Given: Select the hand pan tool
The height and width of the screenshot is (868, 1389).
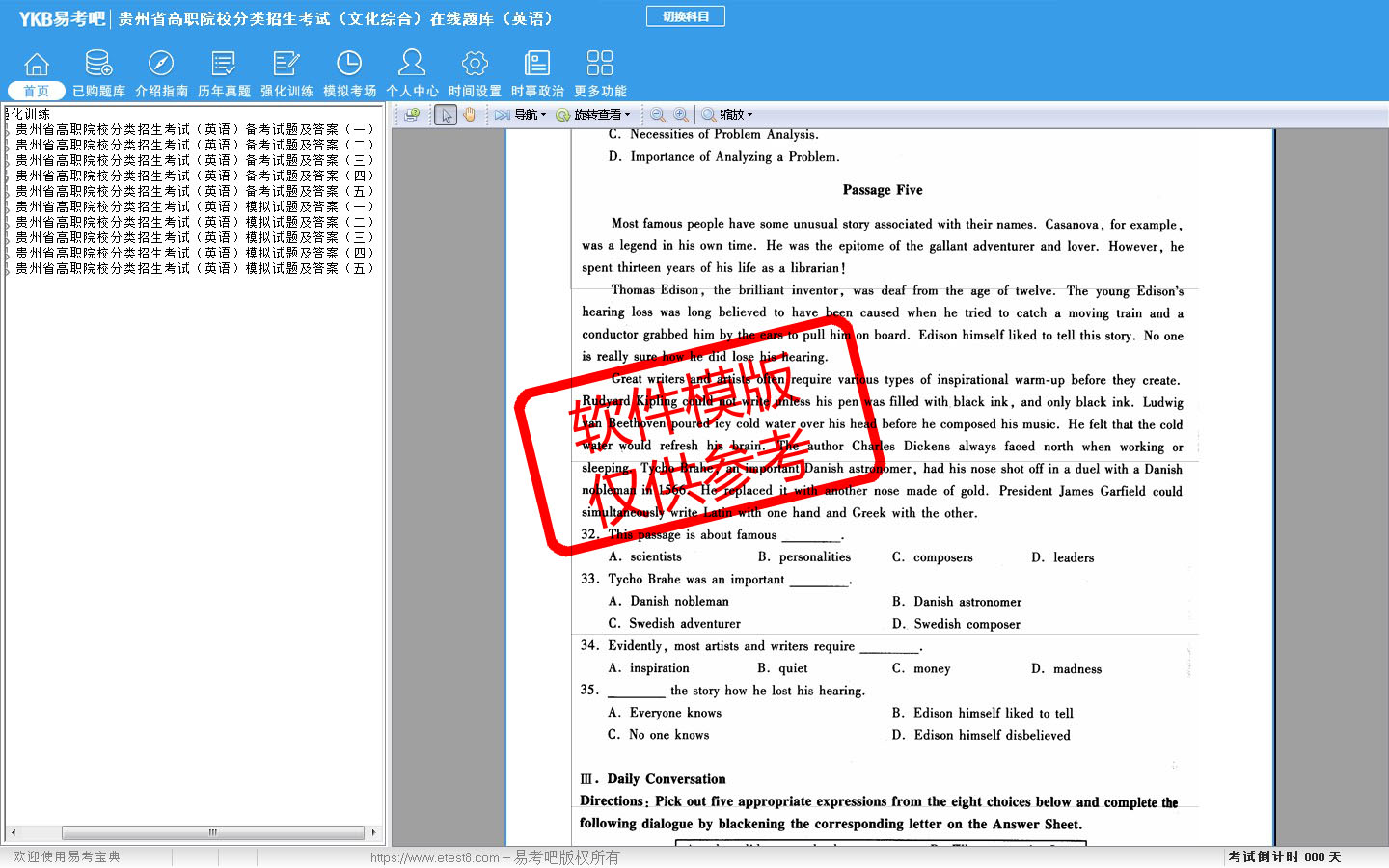Looking at the screenshot, I should [x=470, y=115].
